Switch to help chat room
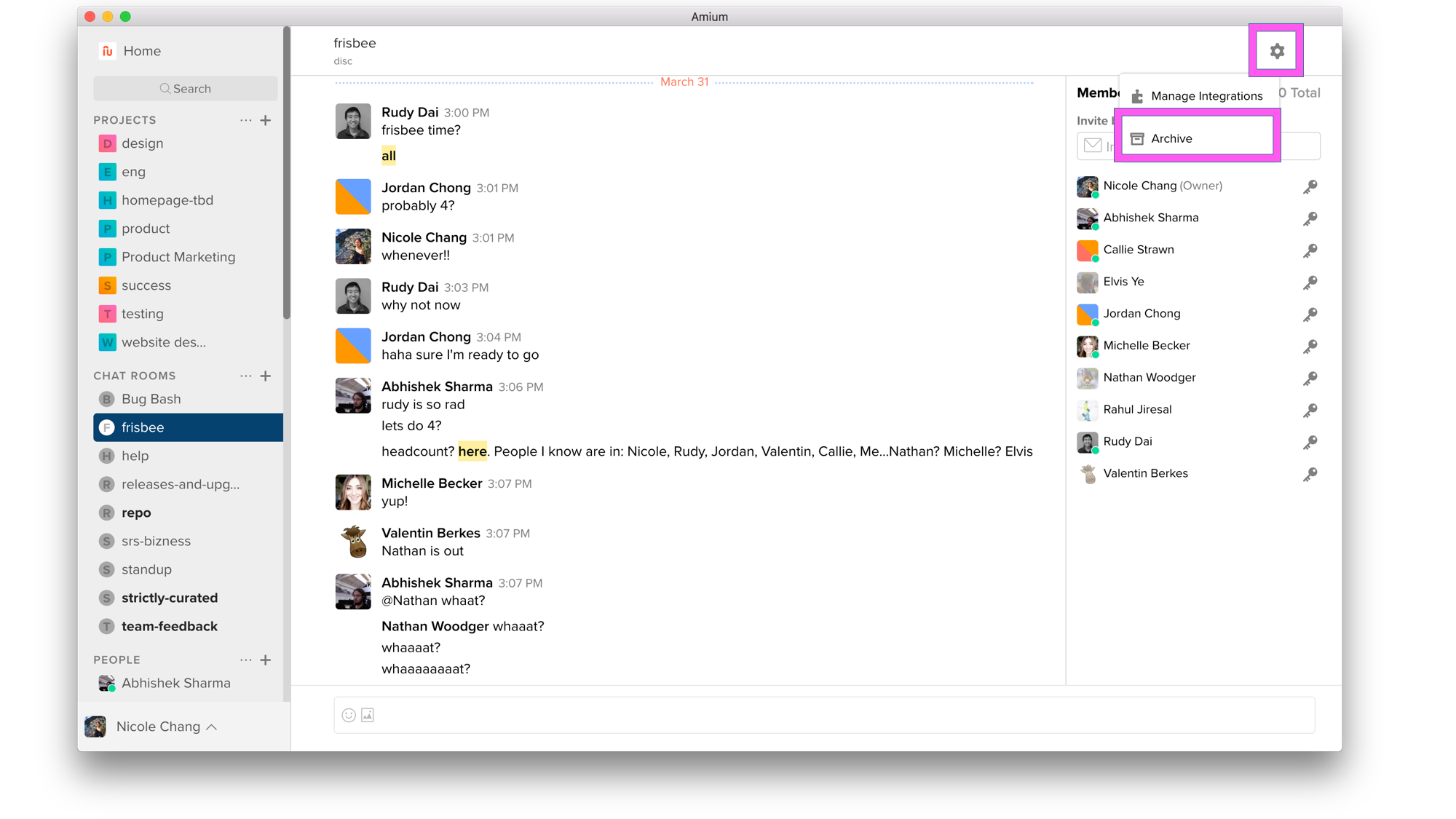 coord(188,456)
